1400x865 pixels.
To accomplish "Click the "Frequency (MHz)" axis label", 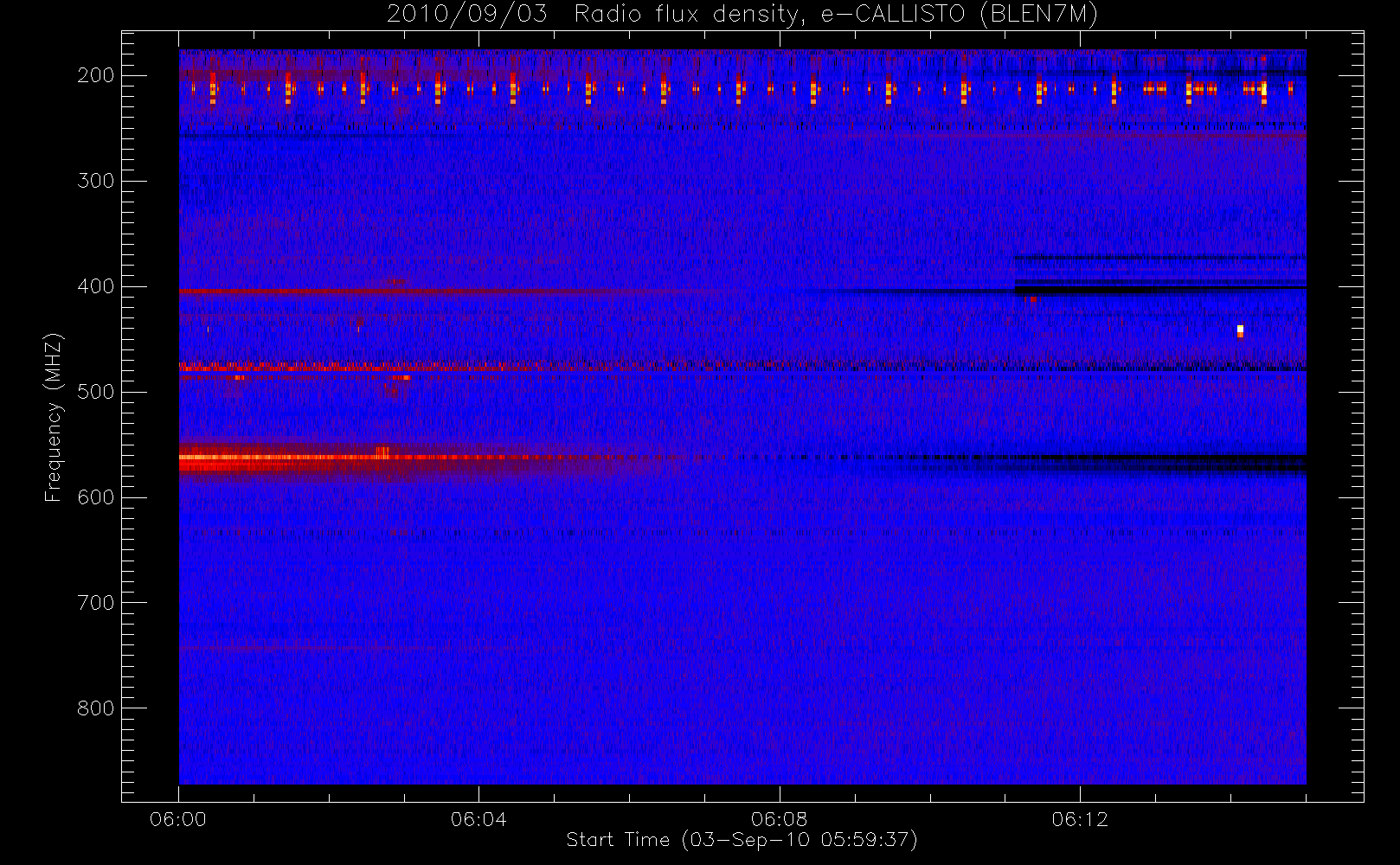I will [54, 417].
